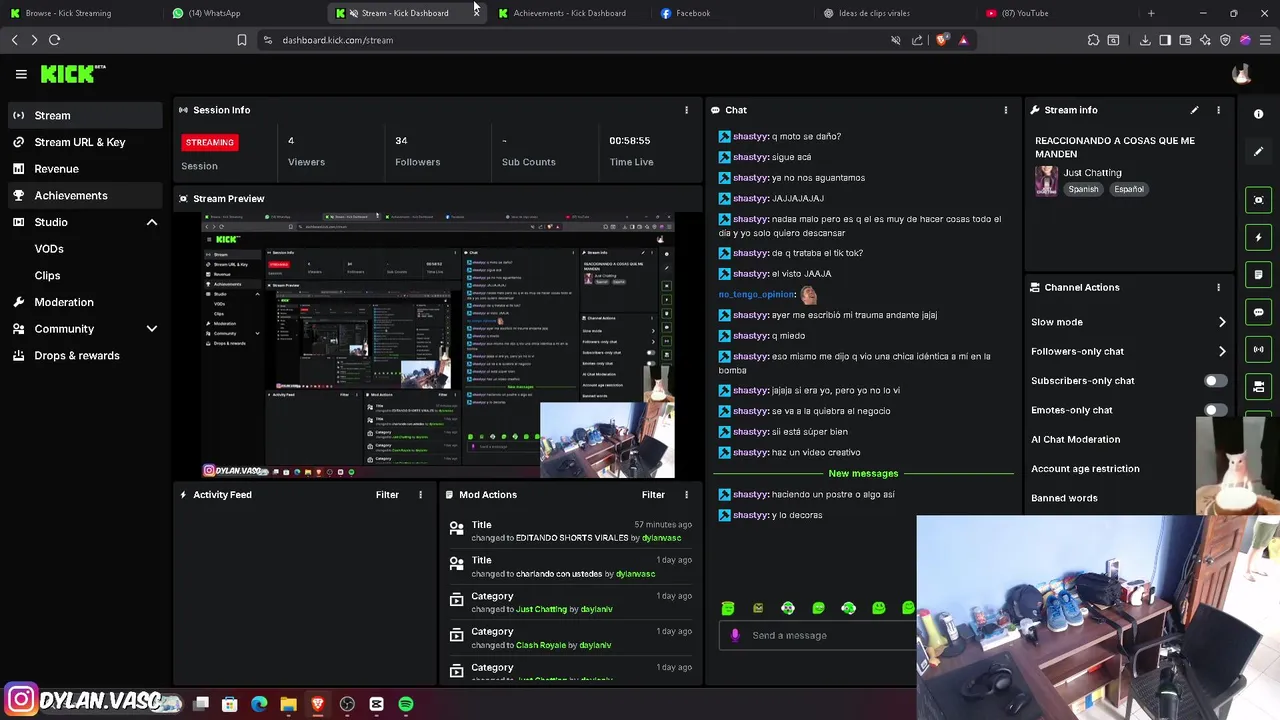Click AI Chat Moderation
This screenshot has height=720, width=1280.
[1075, 440]
